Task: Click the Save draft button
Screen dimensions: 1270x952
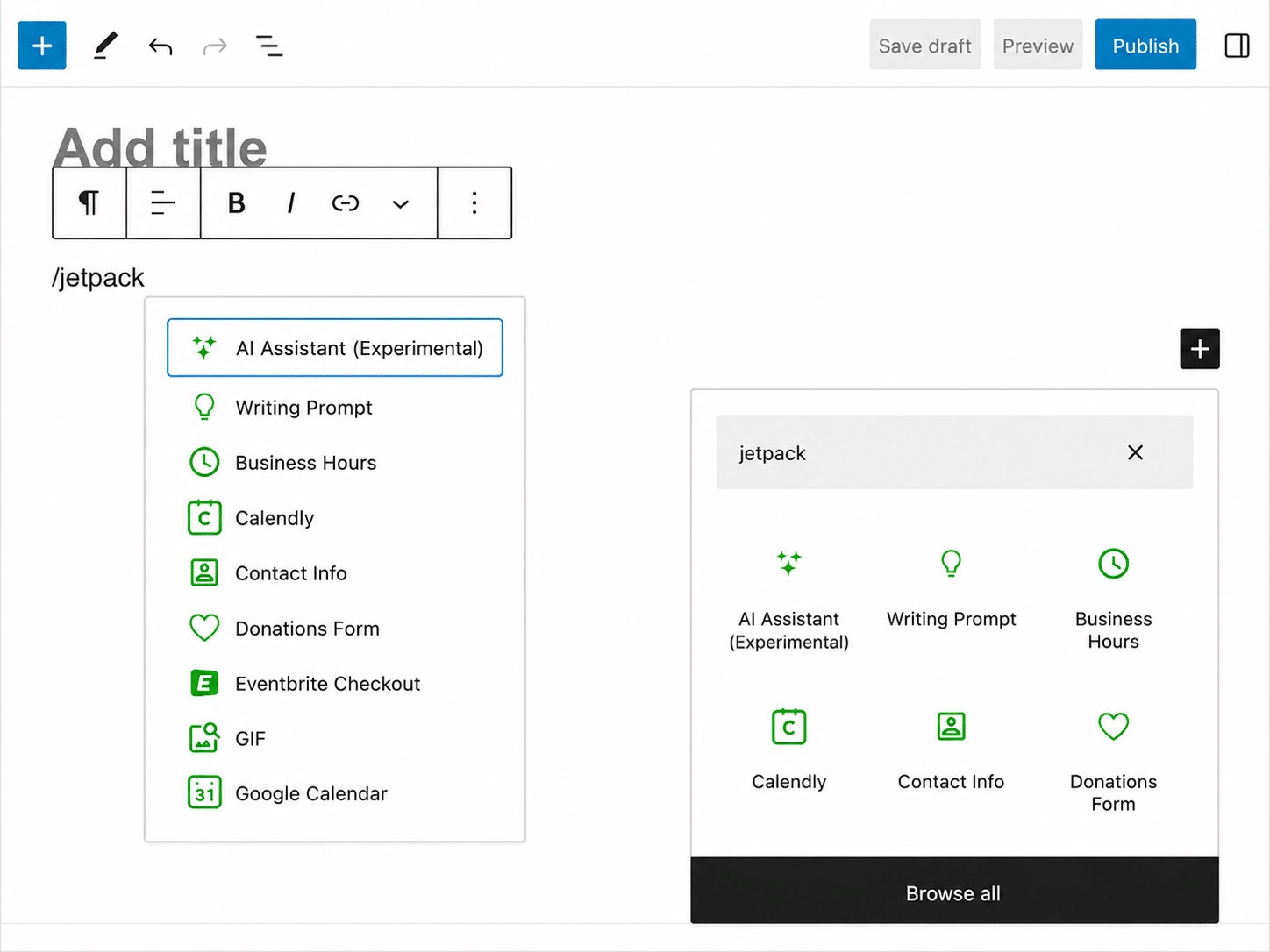Action: point(924,46)
